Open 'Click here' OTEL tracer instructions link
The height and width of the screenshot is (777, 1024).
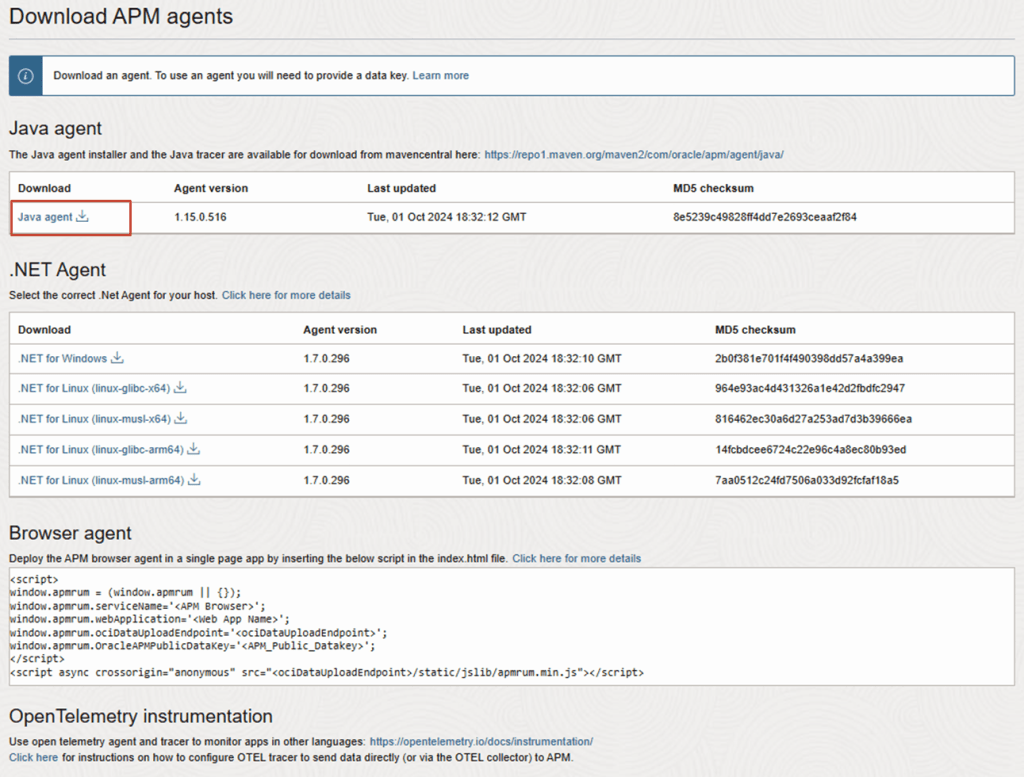coord(34,758)
